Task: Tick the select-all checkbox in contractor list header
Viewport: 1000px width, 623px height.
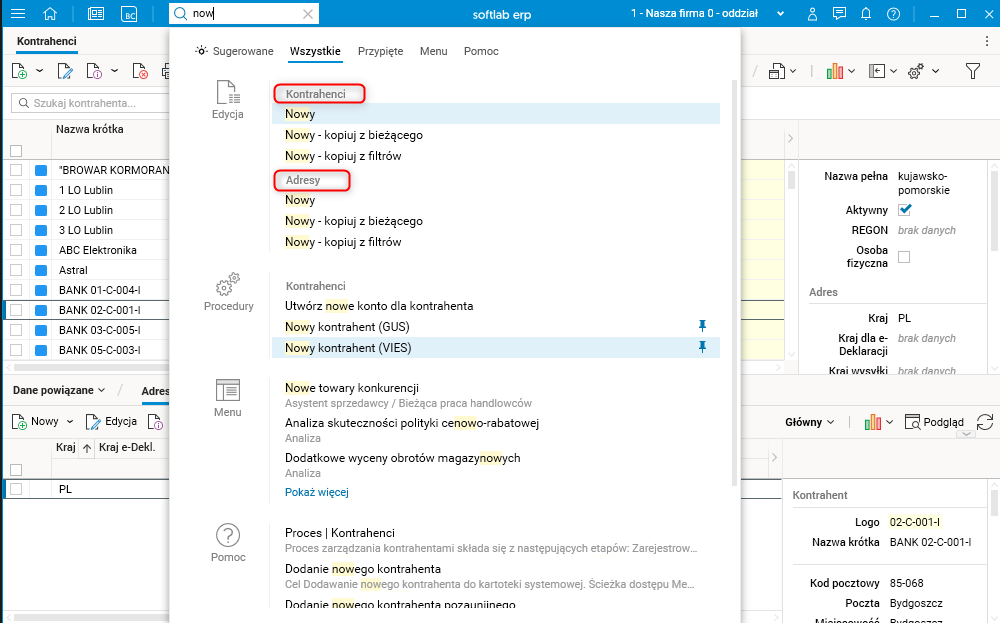Action: [16, 150]
